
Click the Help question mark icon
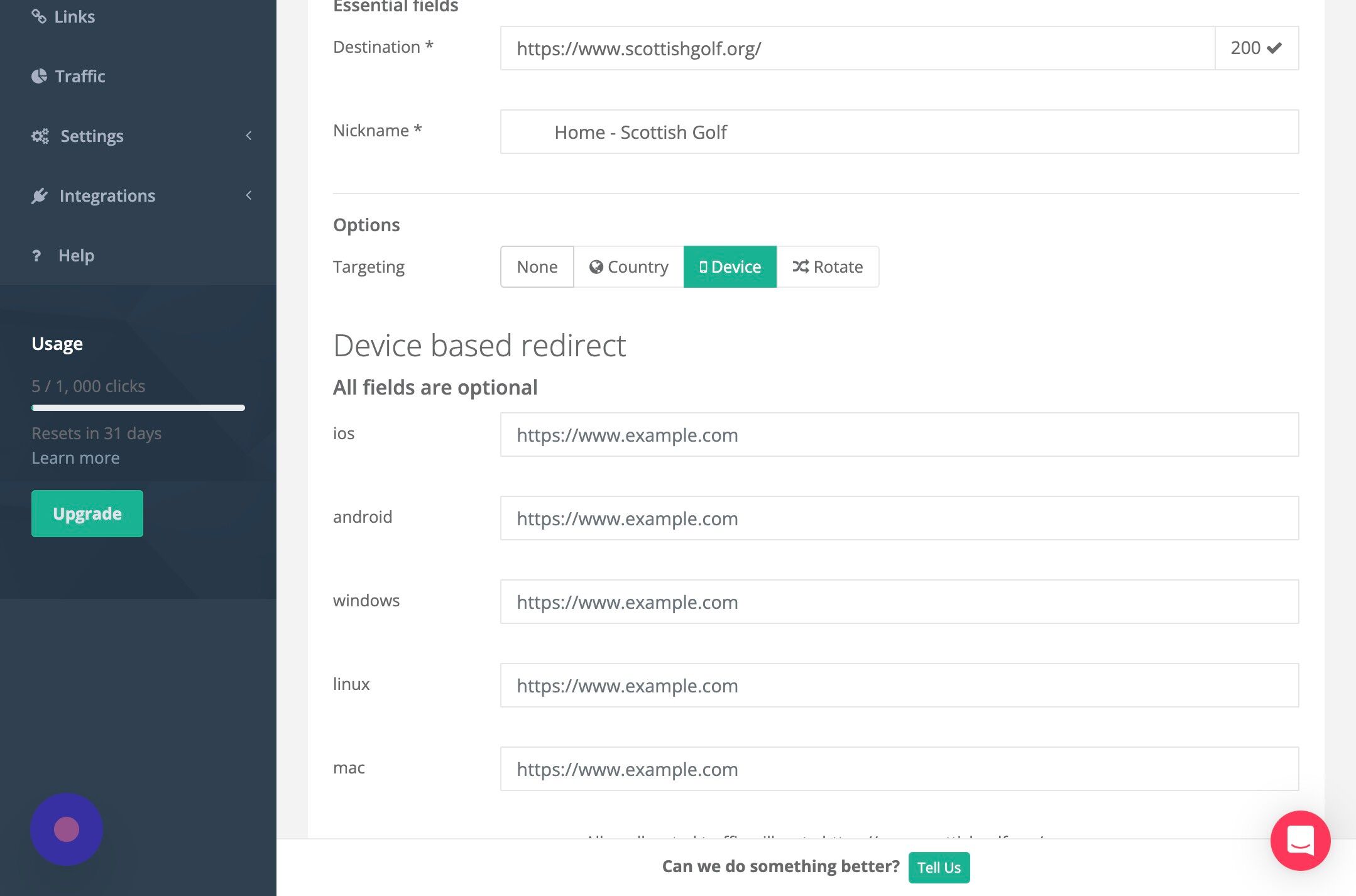(36, 255)
